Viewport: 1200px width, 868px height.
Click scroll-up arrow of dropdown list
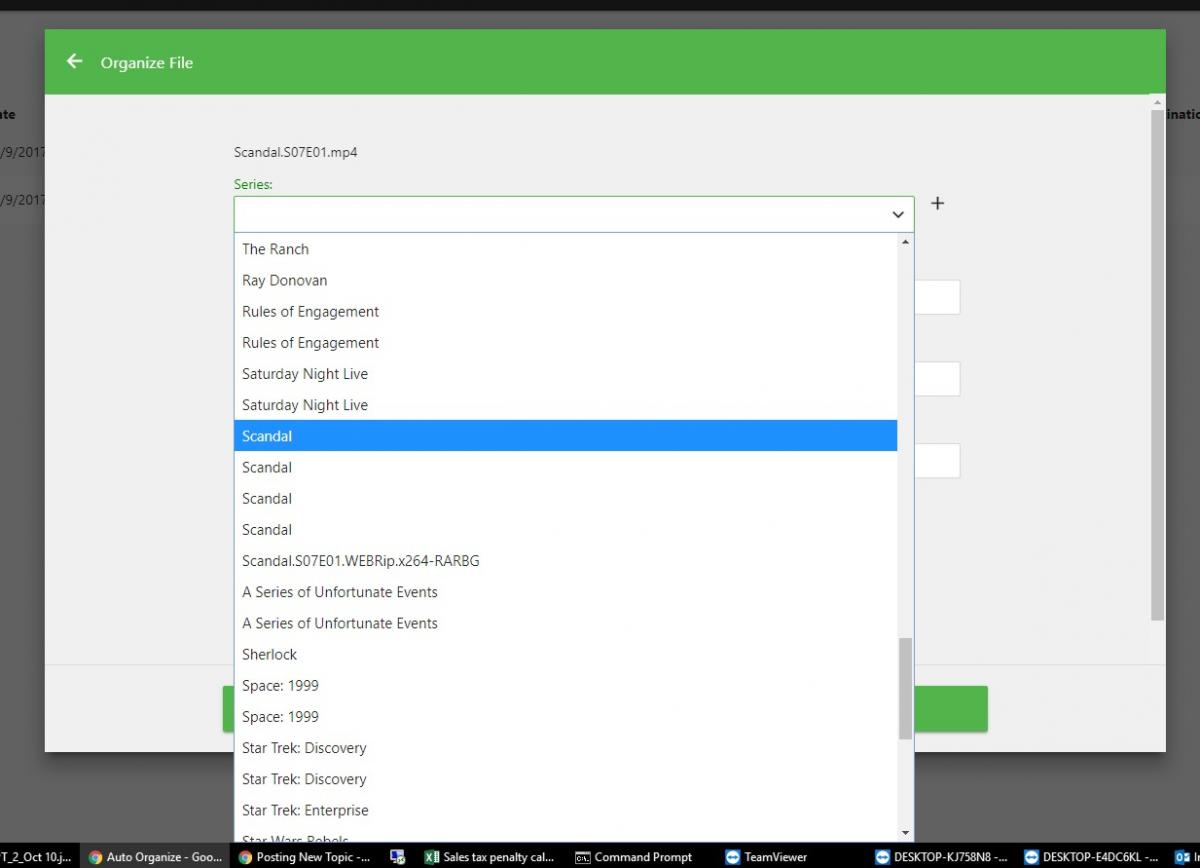pyautogui.click(x=905, y=242)
